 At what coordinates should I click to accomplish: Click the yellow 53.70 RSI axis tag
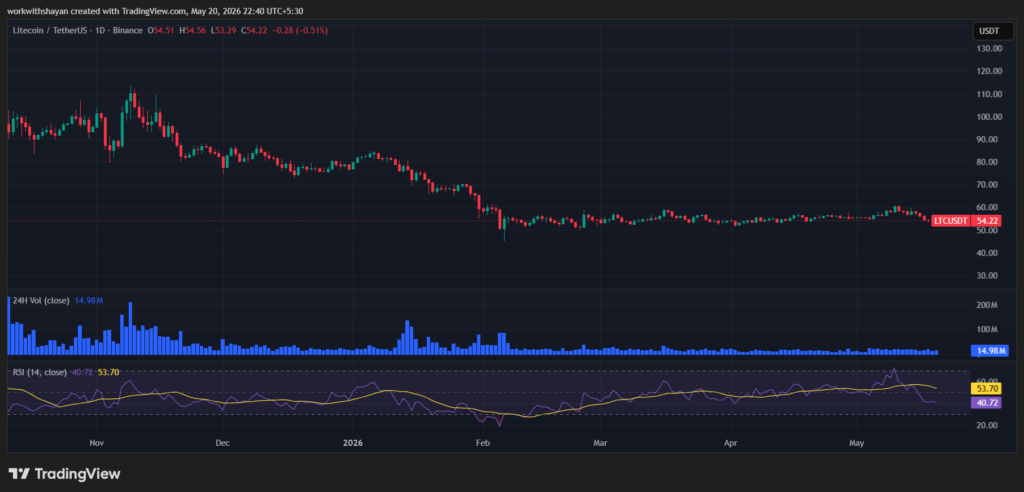(987, 388)
